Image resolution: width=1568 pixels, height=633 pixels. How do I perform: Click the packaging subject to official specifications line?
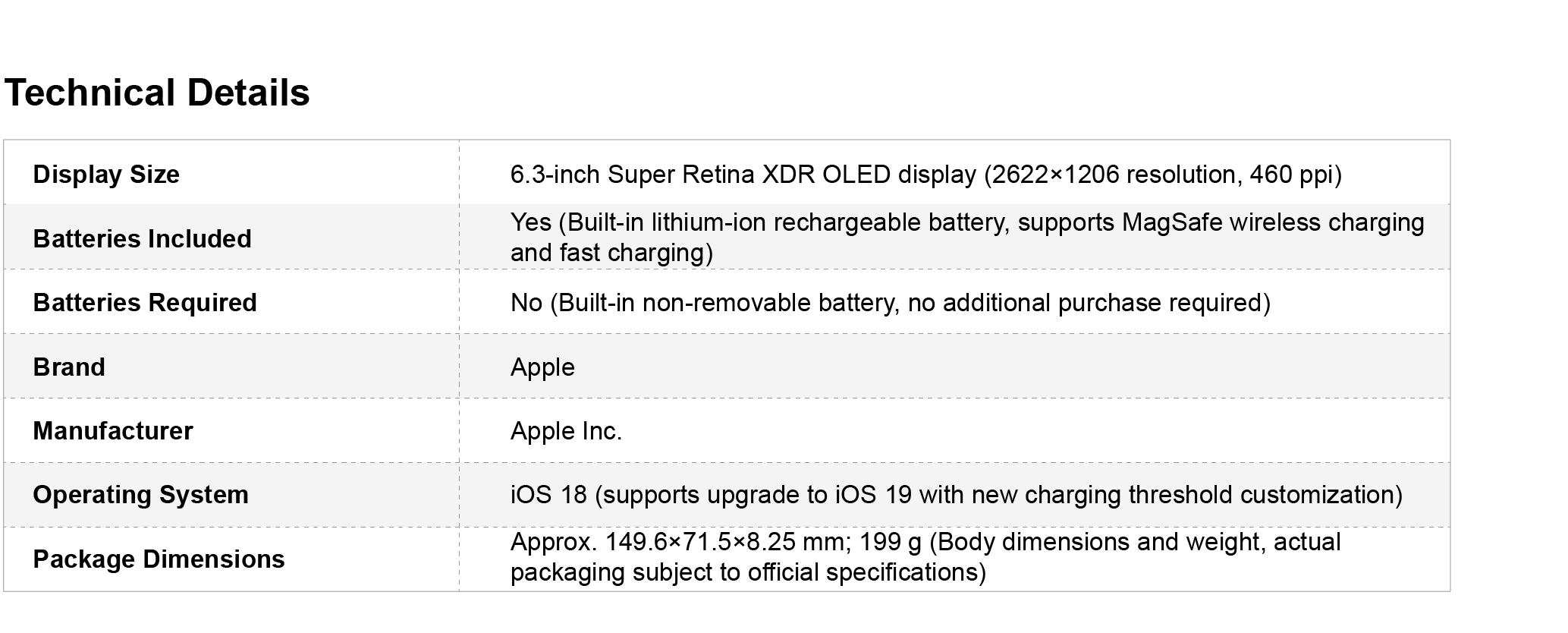click(x=748, y=572)
